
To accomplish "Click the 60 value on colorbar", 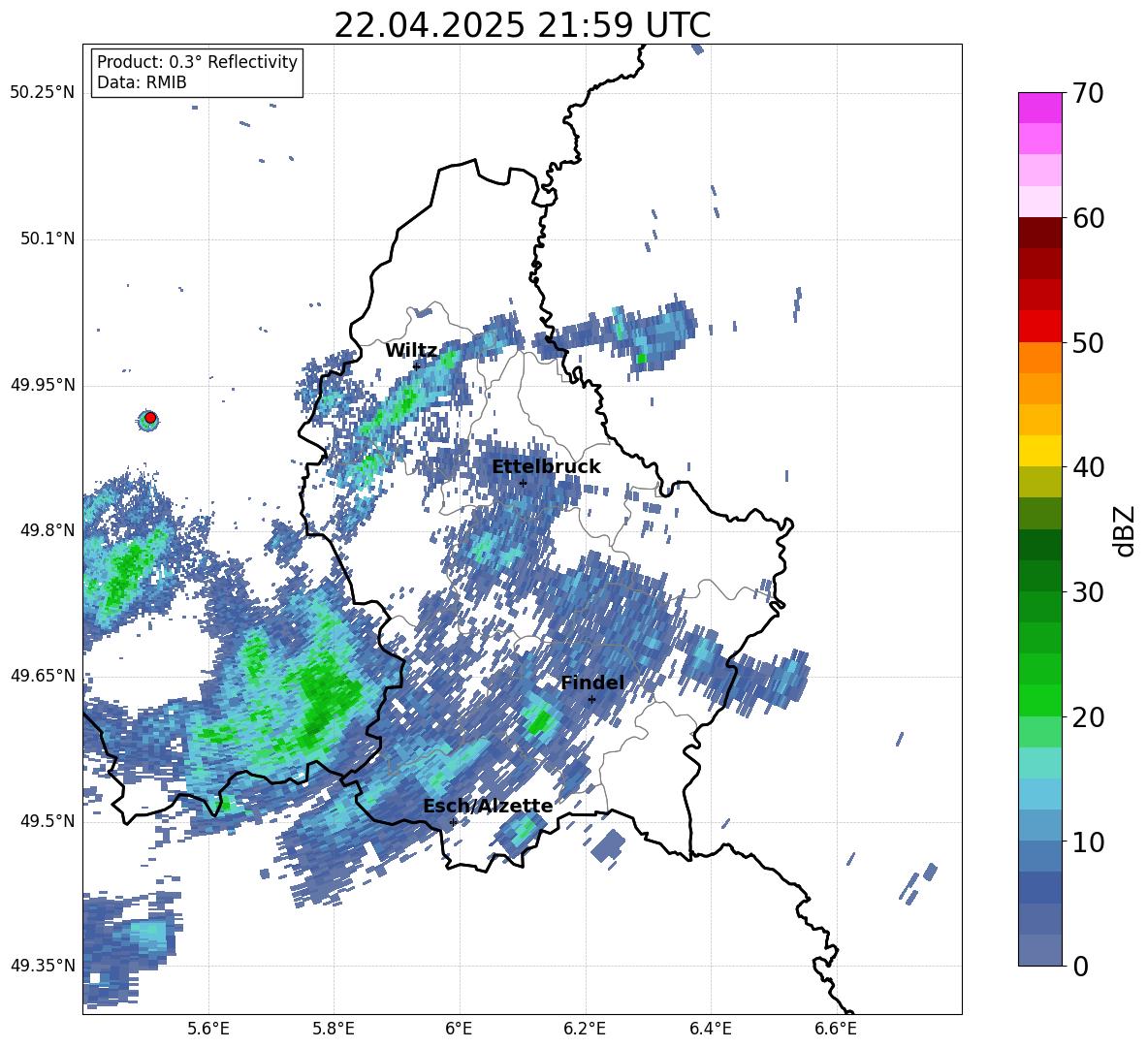I will pyautogui.click(x=1088, y=218).
